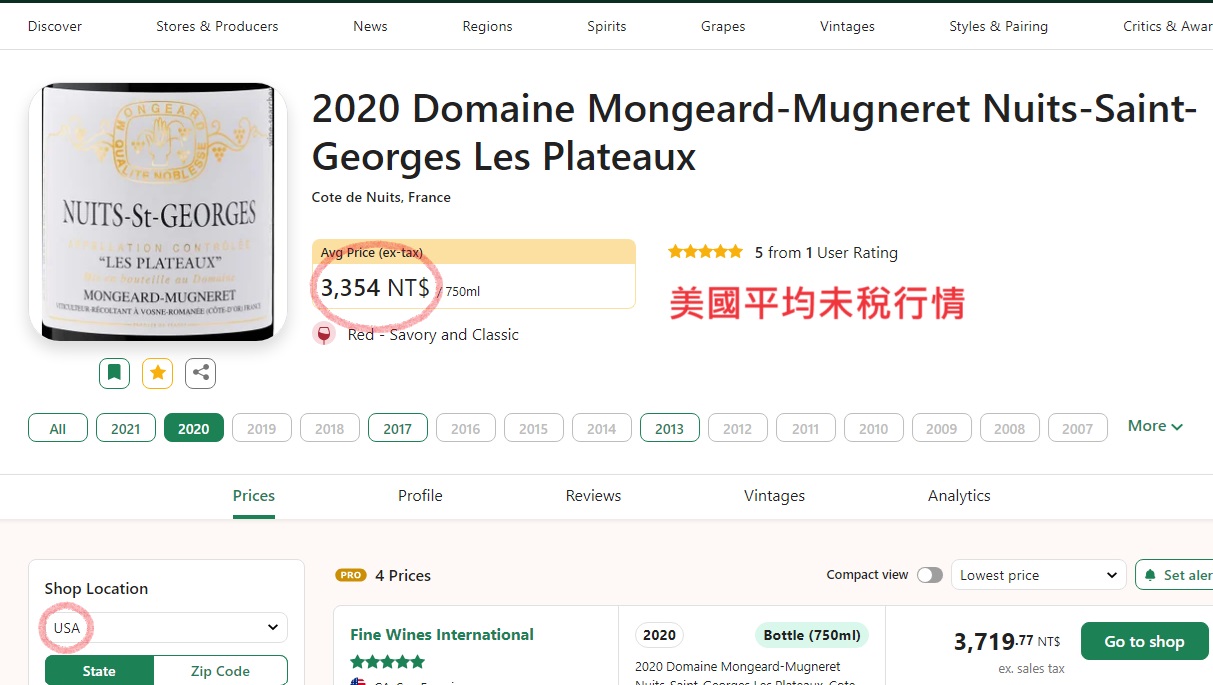1213x685 pixels.
Task: Open the share icon under the bottle image
Action: 201,373
